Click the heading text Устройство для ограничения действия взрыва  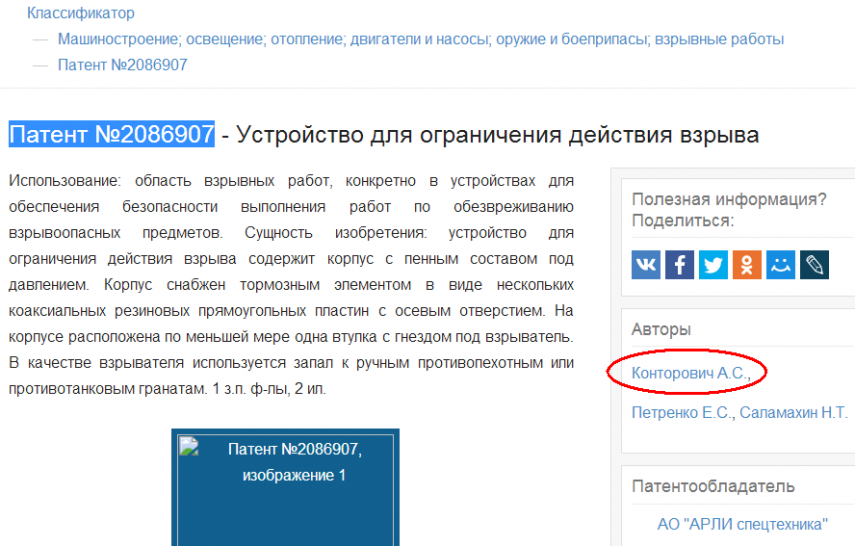(497, 135)
